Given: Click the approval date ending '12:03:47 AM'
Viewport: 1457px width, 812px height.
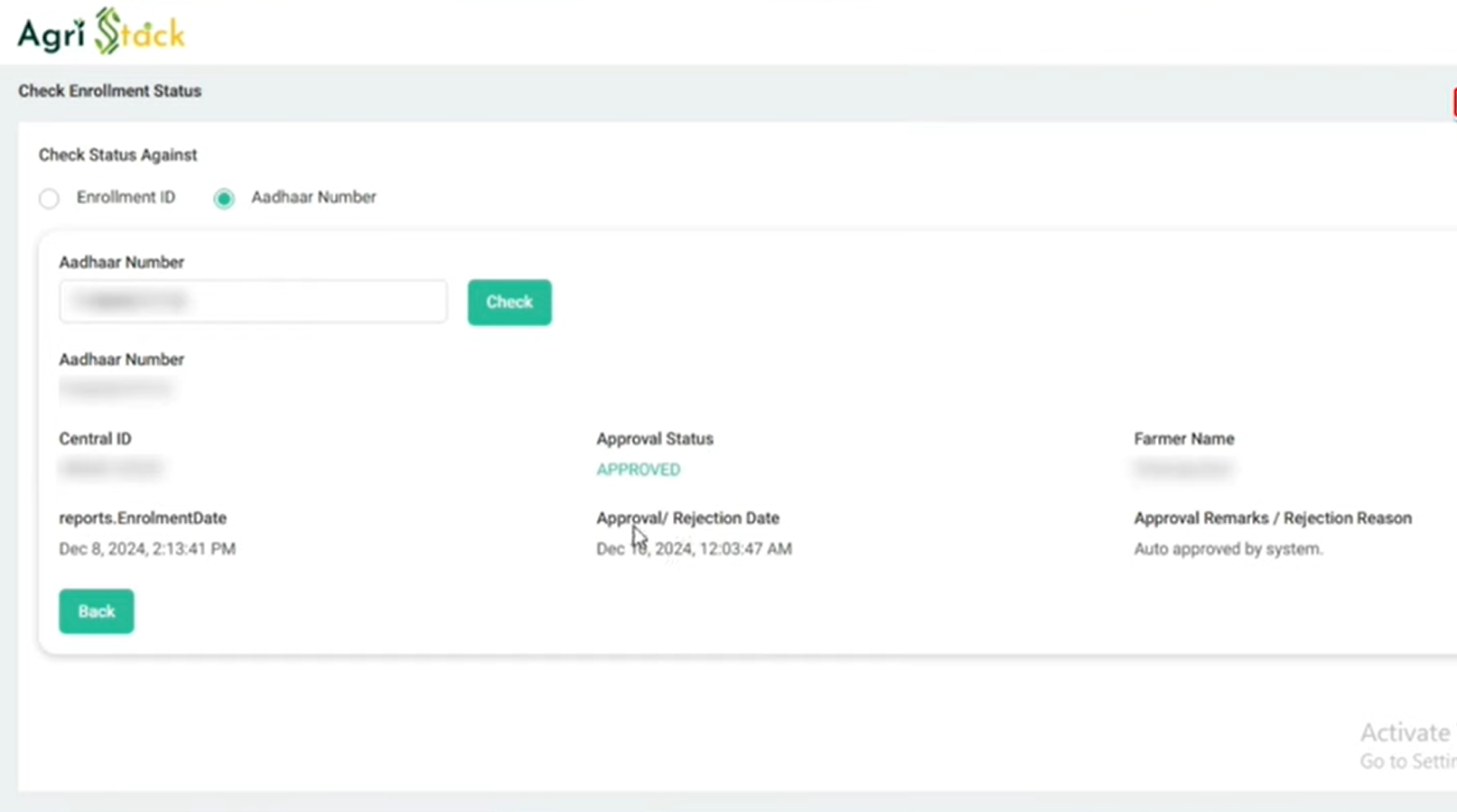Looking at the screenshot, I should click(694, 549).
